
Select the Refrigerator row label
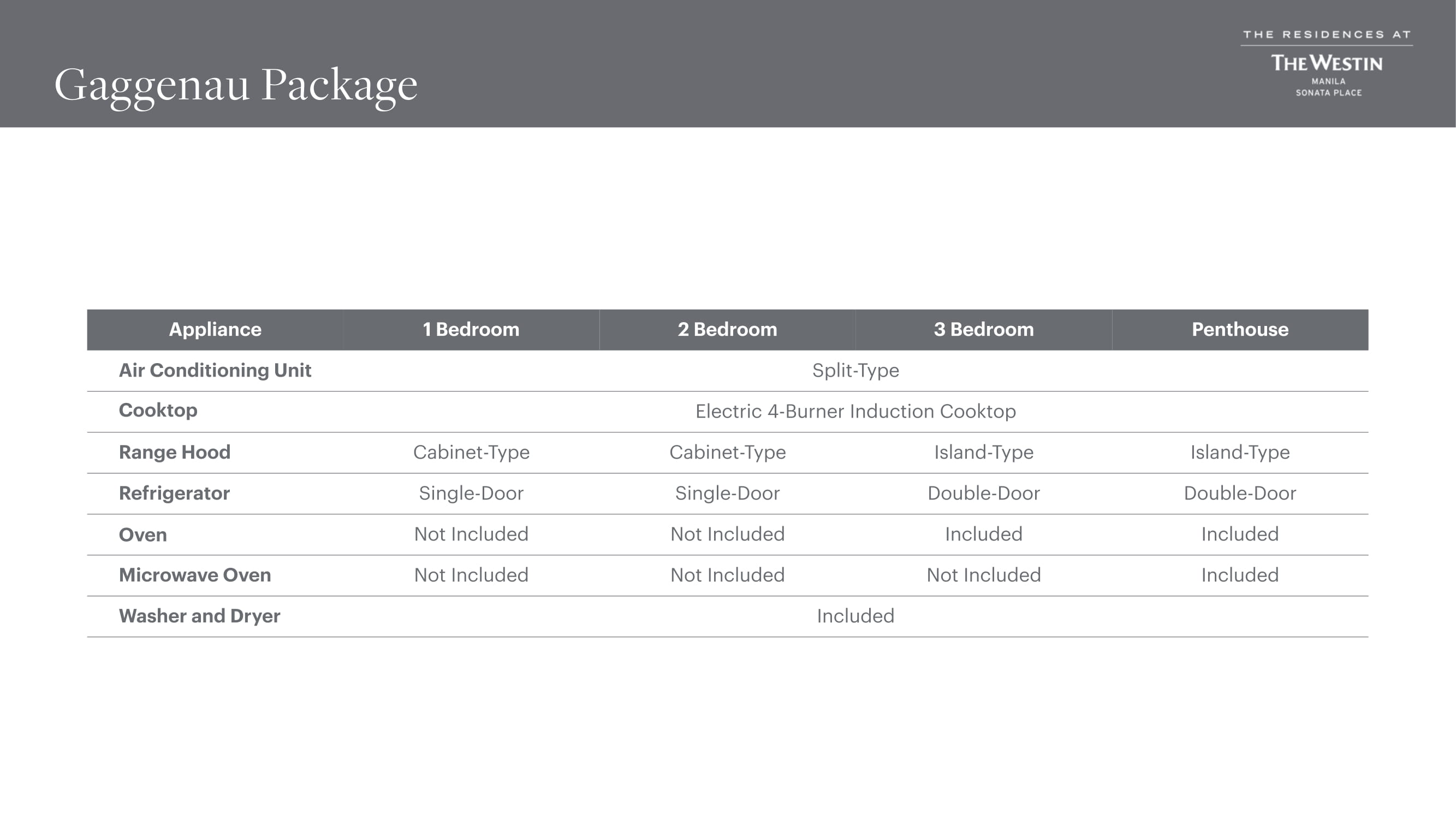click(174, 494)
